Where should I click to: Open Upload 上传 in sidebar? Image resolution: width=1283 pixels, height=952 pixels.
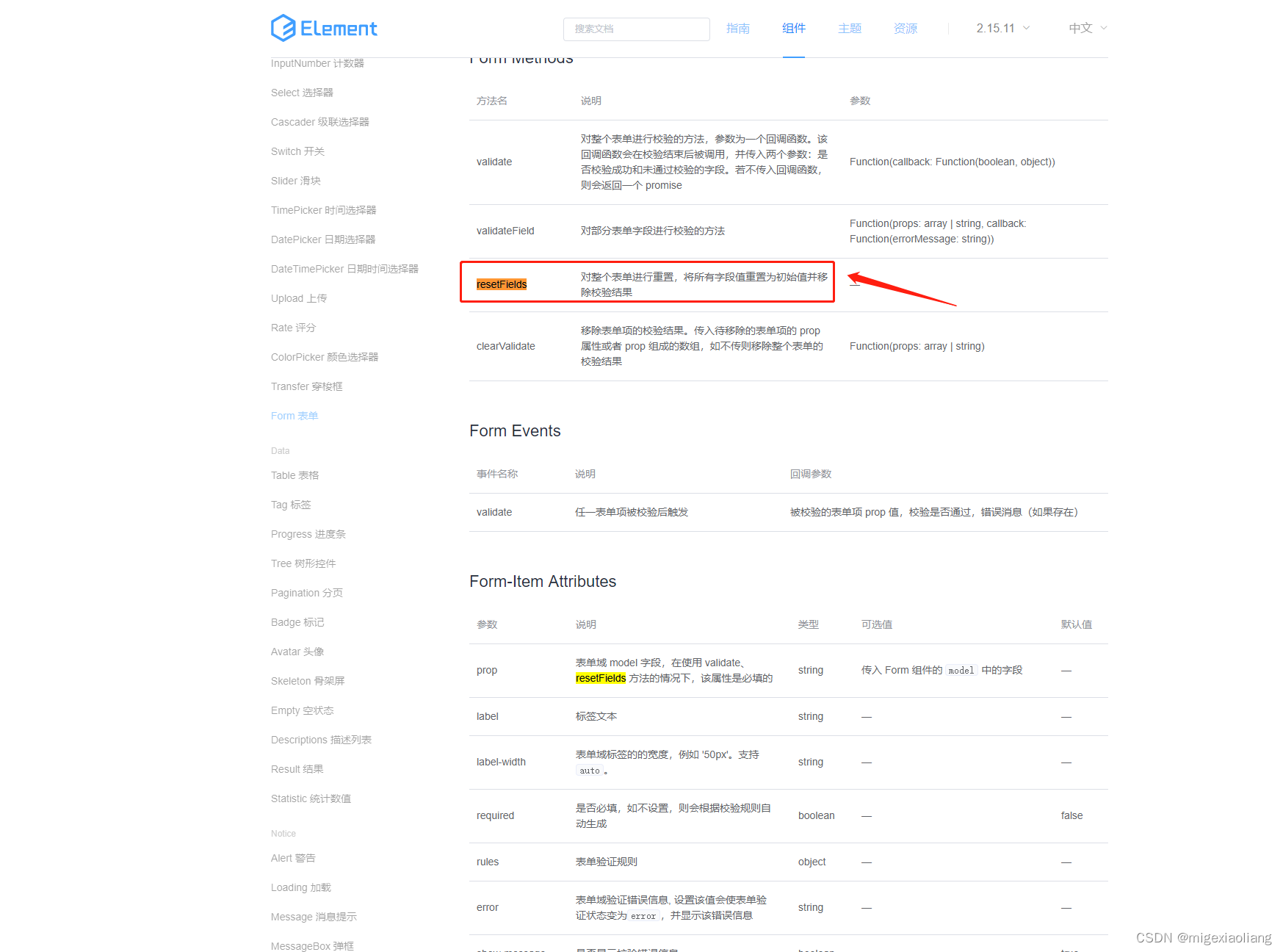[299, 298]
